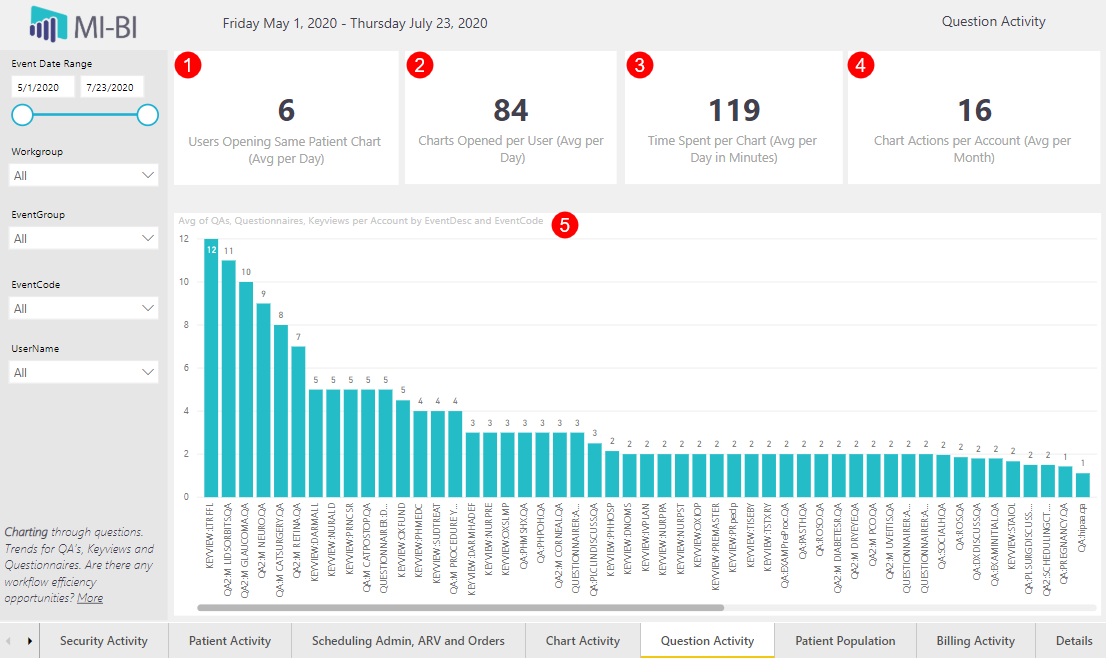Click red marker 4 on Chart Actions card

pyautogui.click(x=860, y=65)
